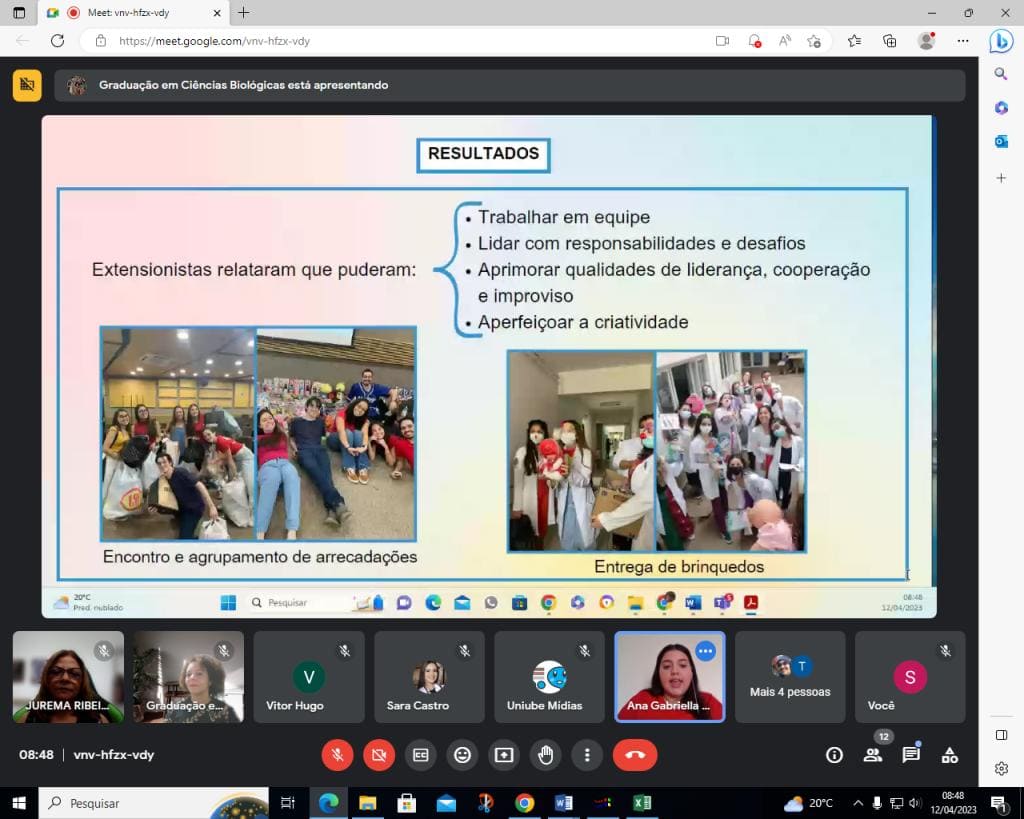Click the present screen icon

504,755
